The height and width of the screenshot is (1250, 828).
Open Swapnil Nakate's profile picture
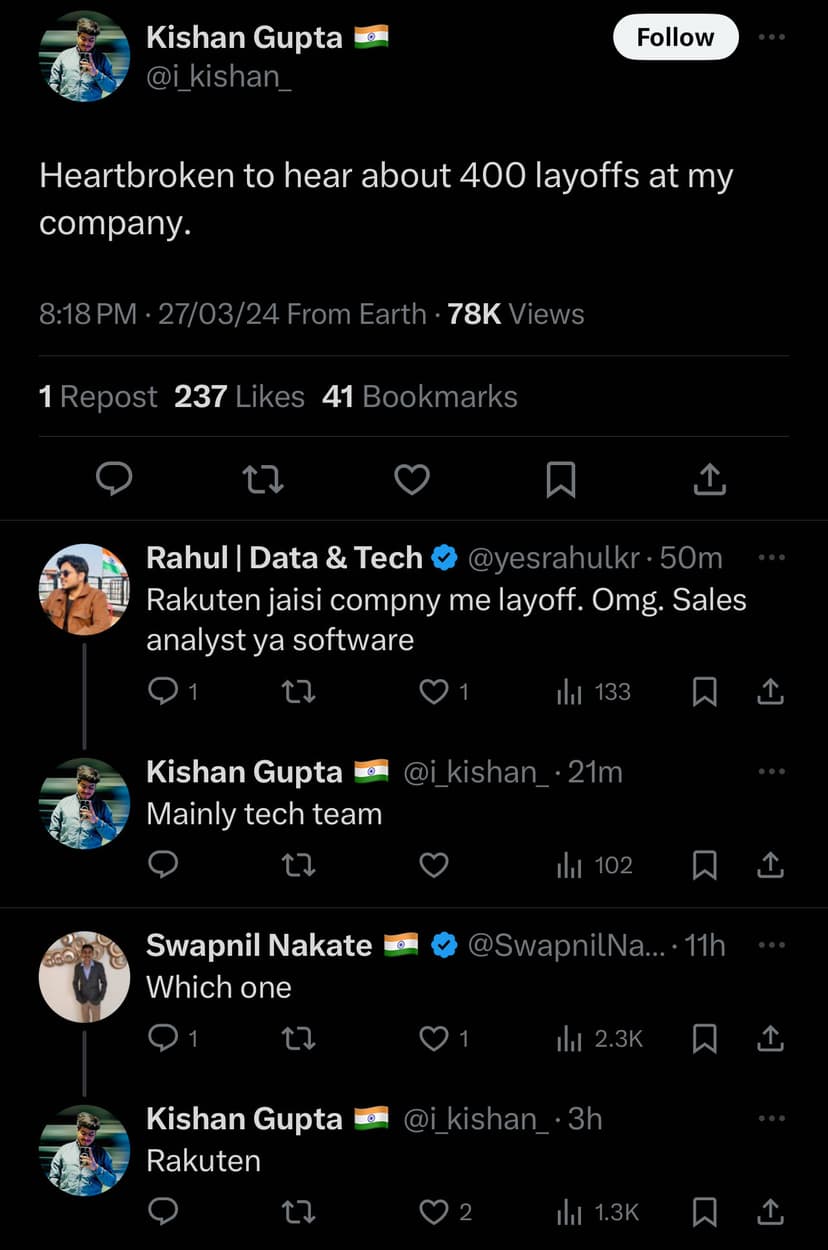[x=84, y=976]
